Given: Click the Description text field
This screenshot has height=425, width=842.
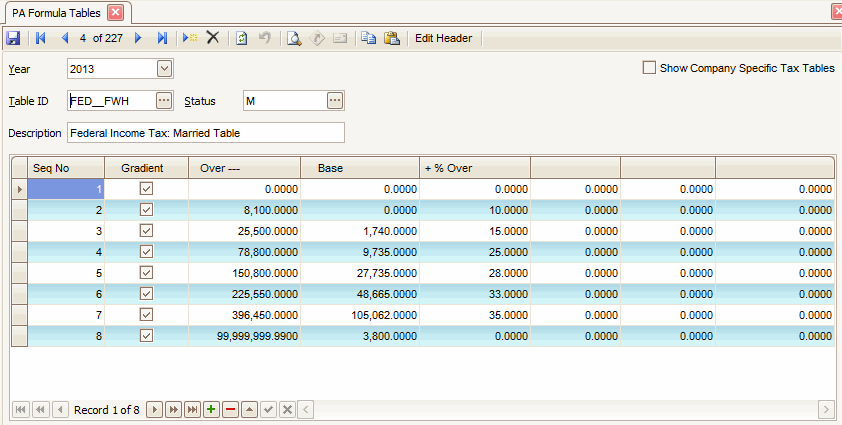Looking at the screenshot, I should pyautogui.click(x=205, y=133).
